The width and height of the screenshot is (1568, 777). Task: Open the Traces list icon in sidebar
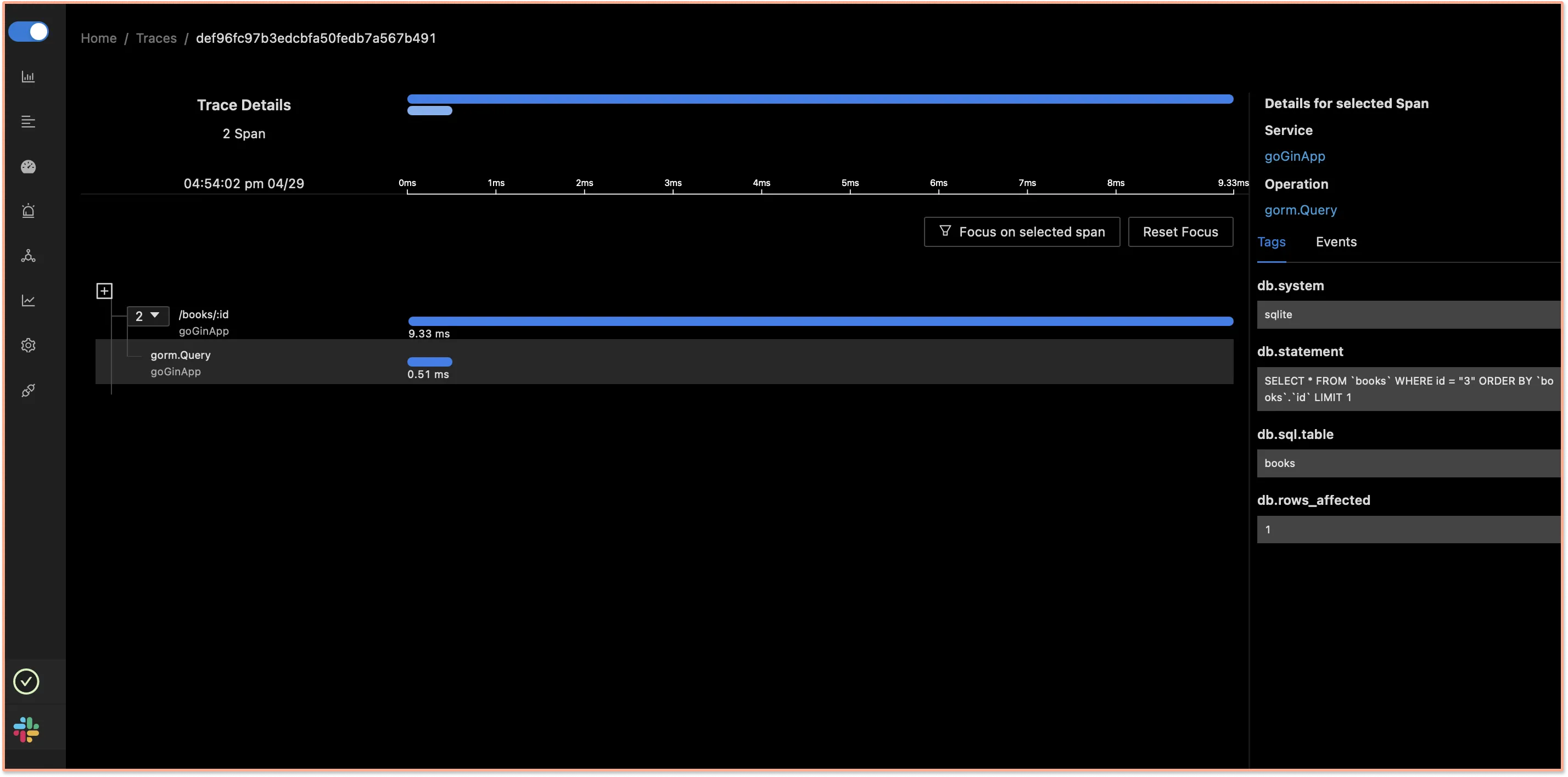[28, 122]
